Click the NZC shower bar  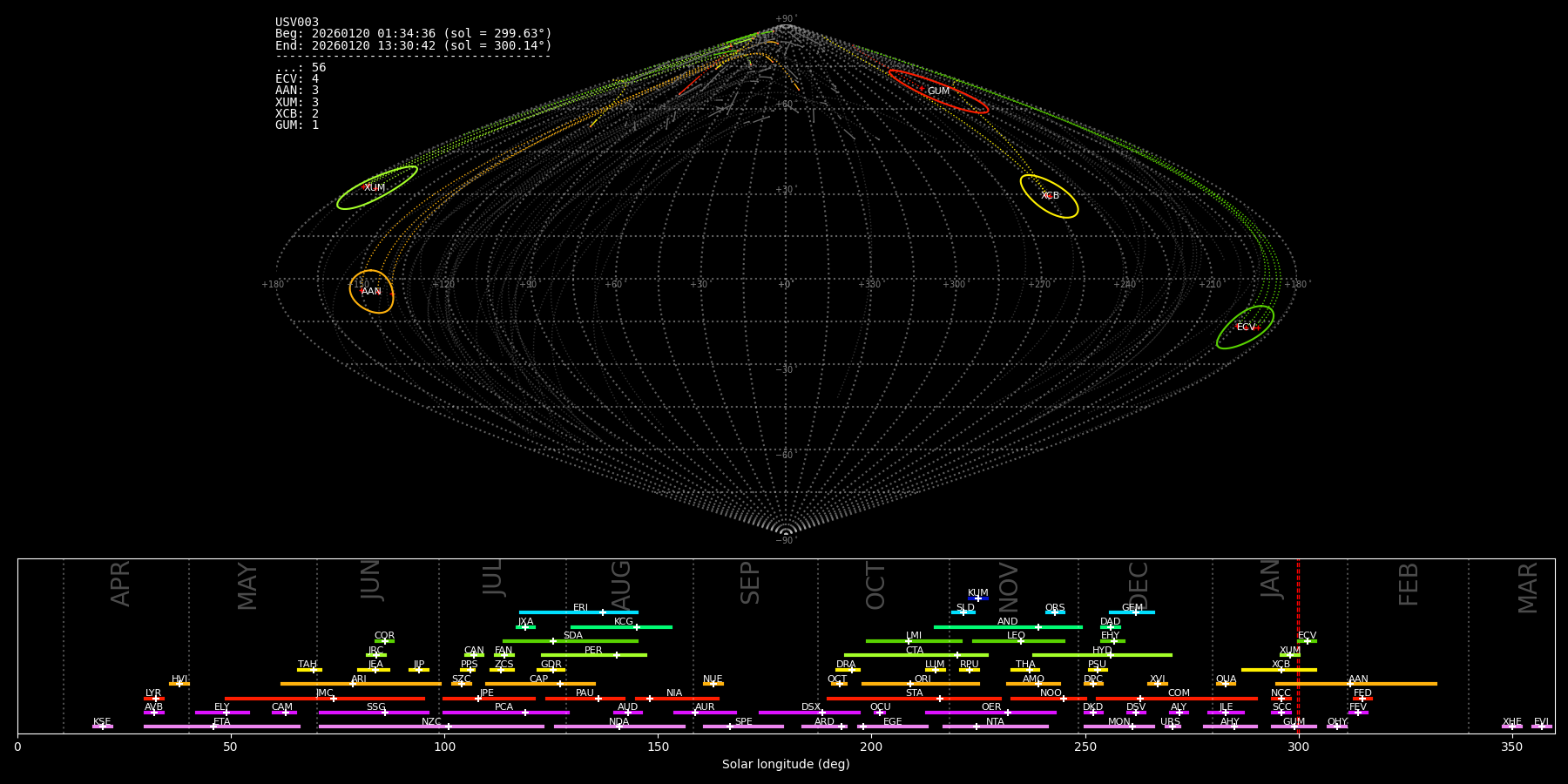click(x=431, y=727)
